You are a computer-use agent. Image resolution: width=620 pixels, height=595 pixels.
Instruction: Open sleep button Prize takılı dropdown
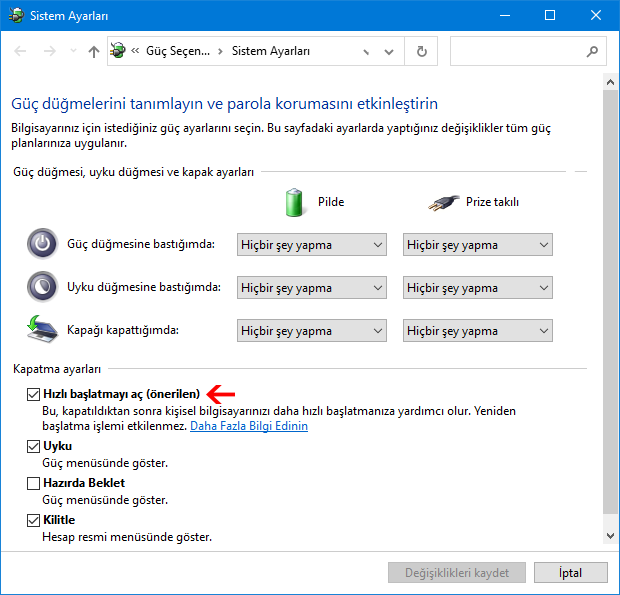(478, 288)
